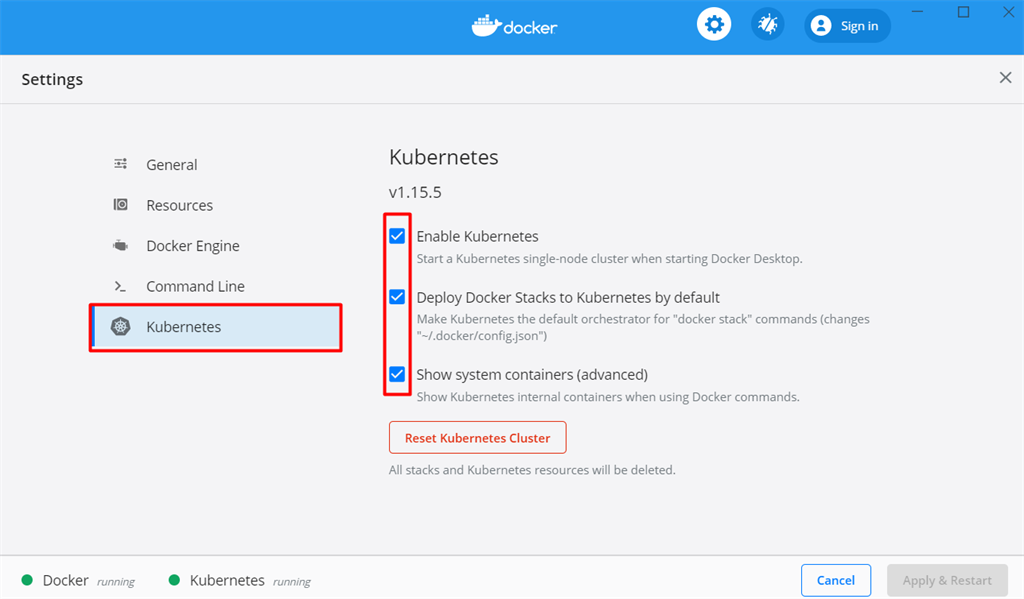
Task: Uncheck Enable Kubernetes checkbox
Action: click(x=397, y=236)
